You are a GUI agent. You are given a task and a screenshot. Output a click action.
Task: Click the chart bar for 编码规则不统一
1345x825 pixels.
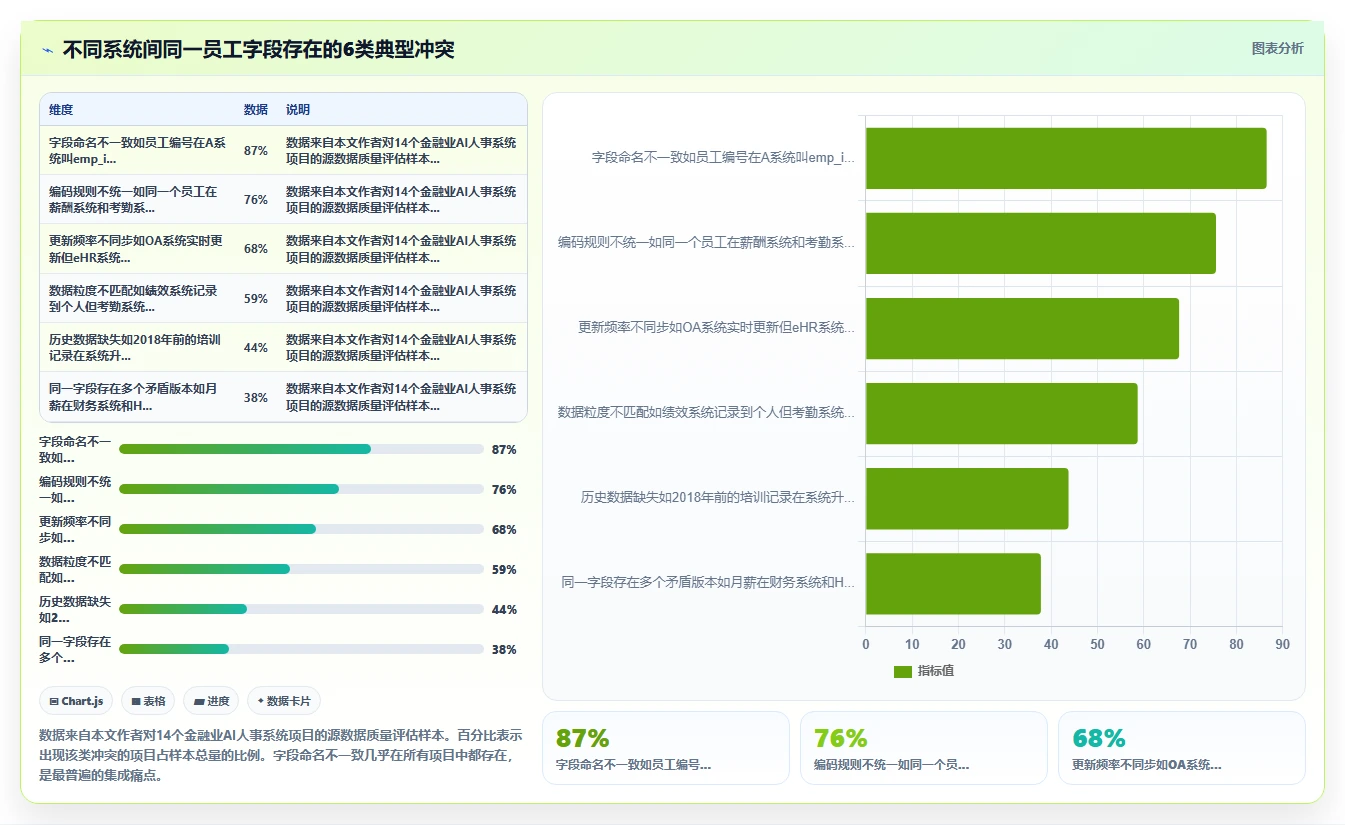pos(1041,243)
